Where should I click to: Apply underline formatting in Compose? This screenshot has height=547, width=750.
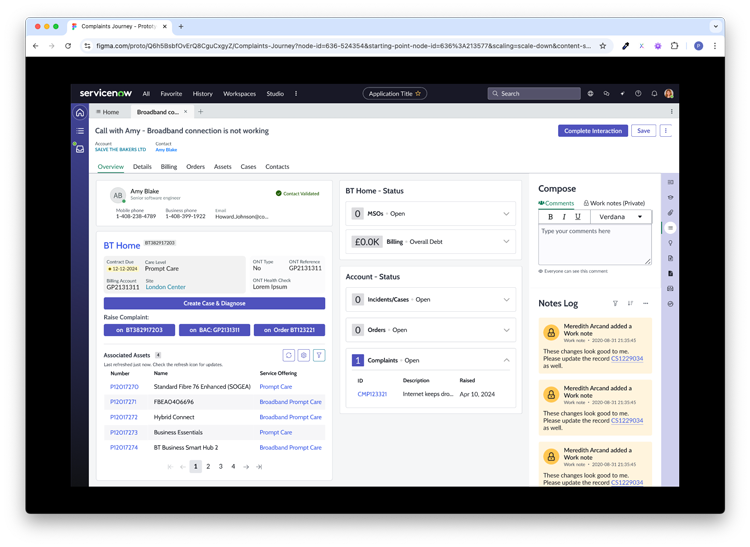[578, 217]
